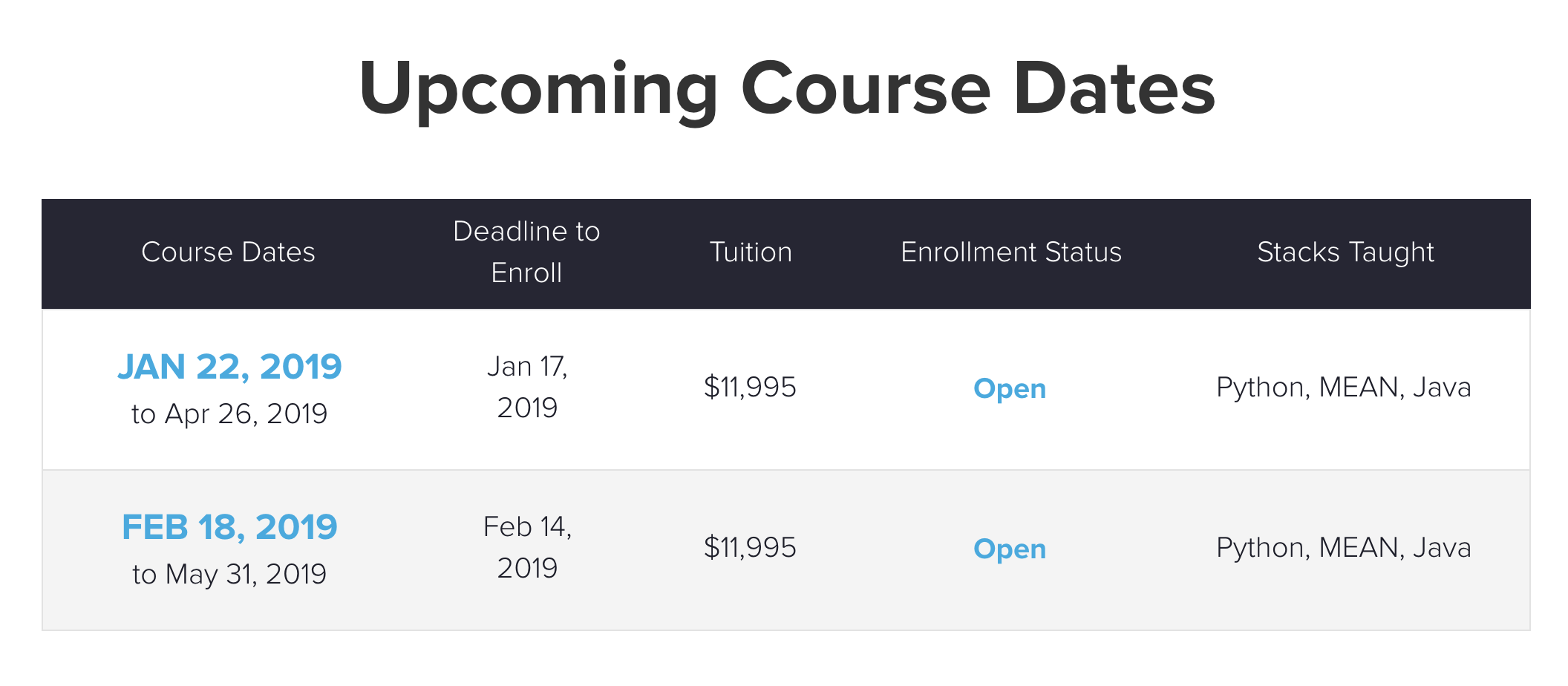Select Python, MEAN, Java in January row

pyautogui.click(x=1344, y=388)
